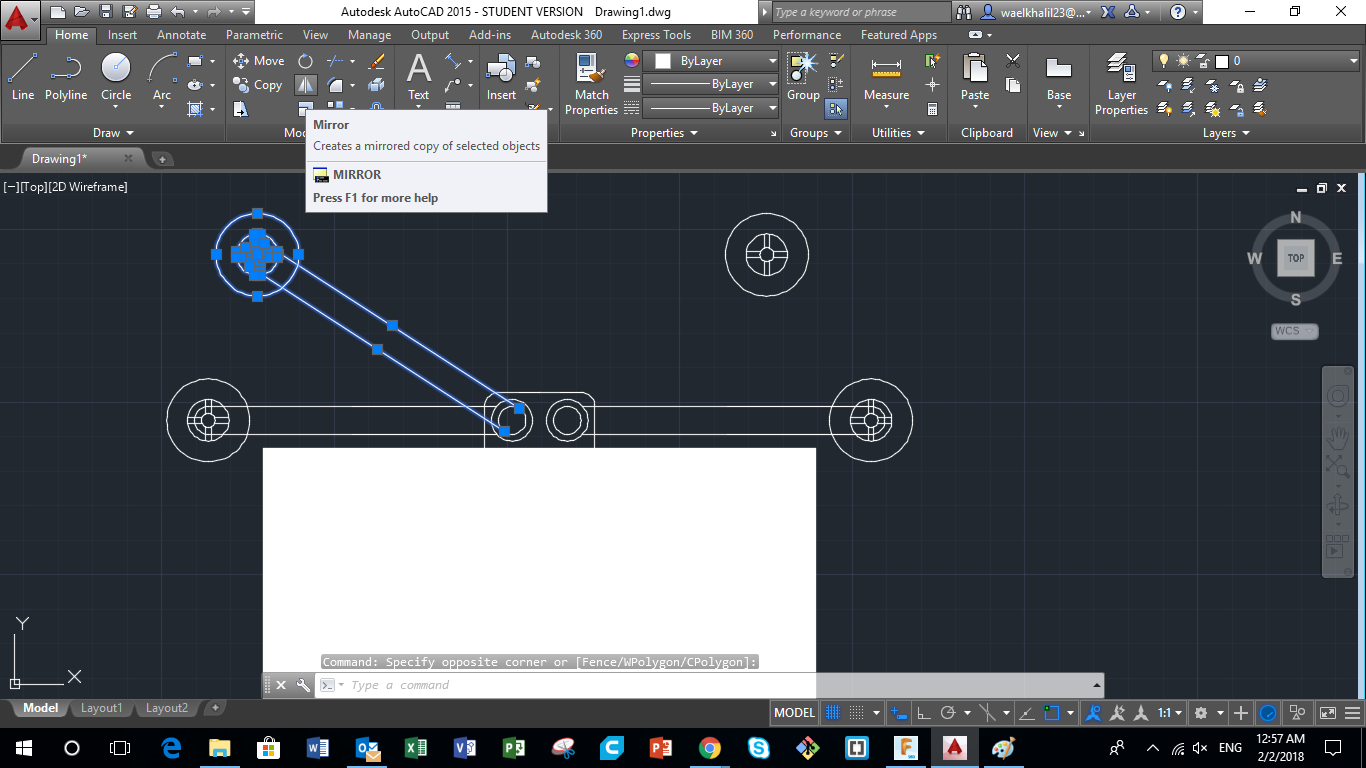Screen dimensions: 1366x768
Task: Click the MODEL space button
Action: coord(795,713)
